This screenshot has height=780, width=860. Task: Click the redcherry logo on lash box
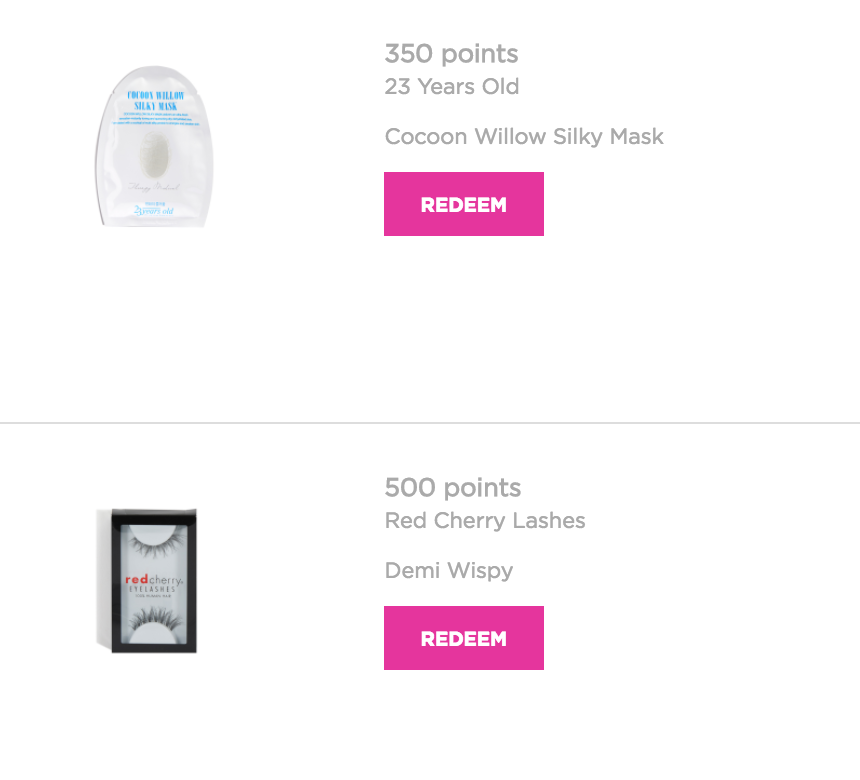tap(154, 579)
